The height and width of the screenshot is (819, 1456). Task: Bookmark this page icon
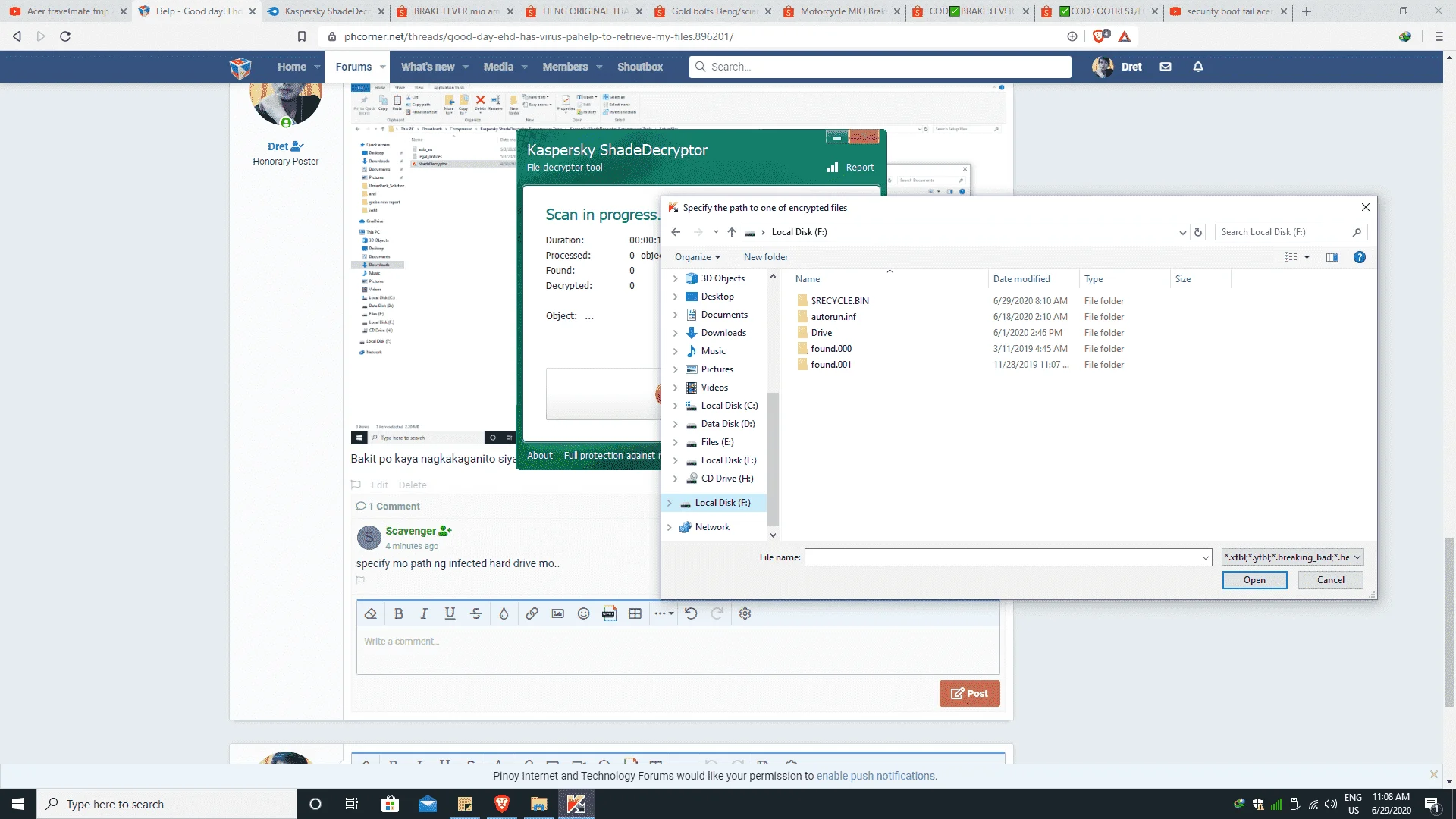302,36
